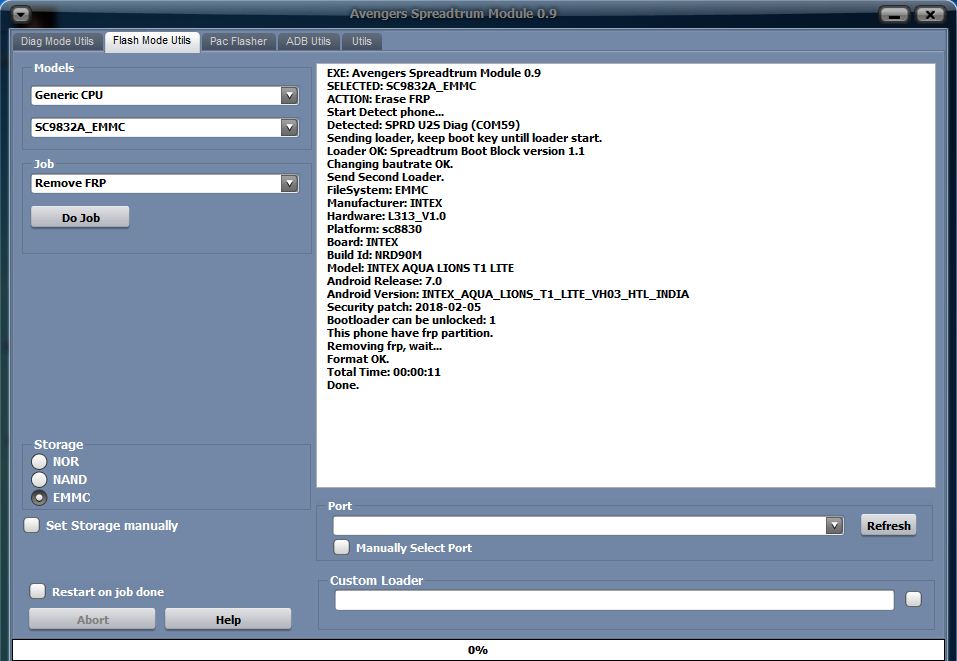Screen dimensions: 957x661
Task: Click the Port combo box field
Action: [x=589, y=526]
